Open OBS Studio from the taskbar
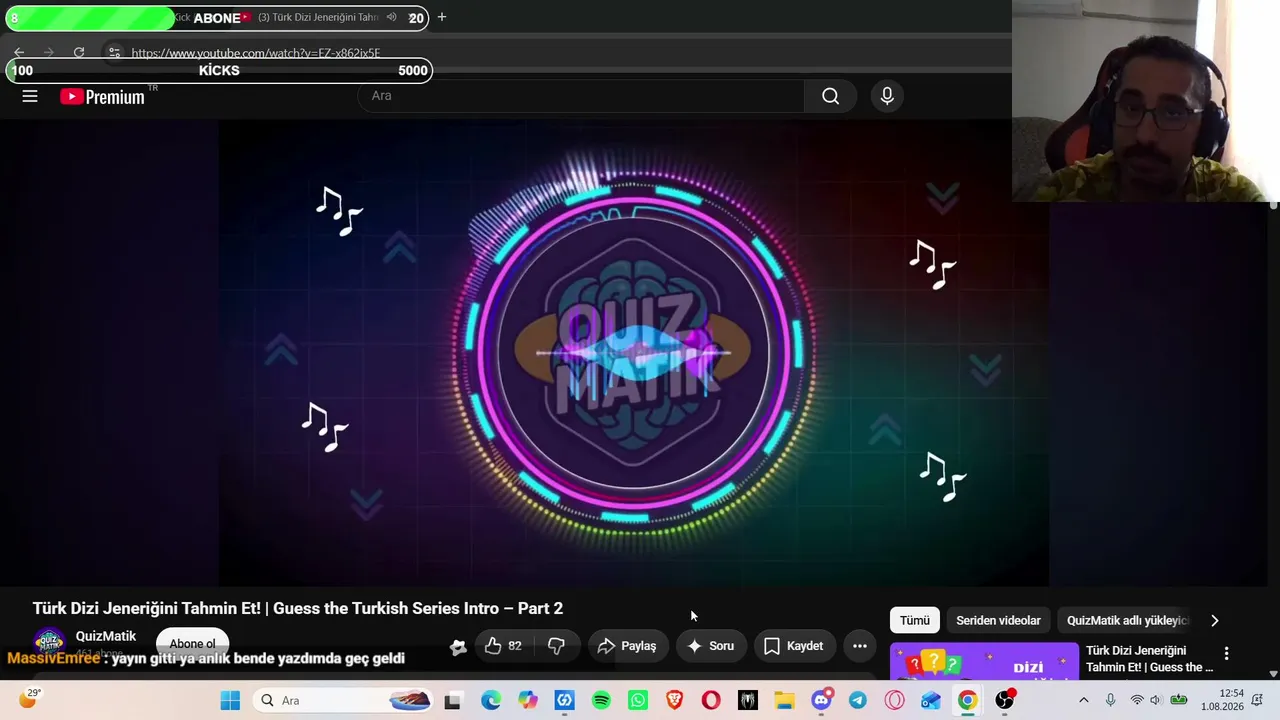Image resolution: width=1280 pixels, height=720 pixels. tap(1005, 700)
